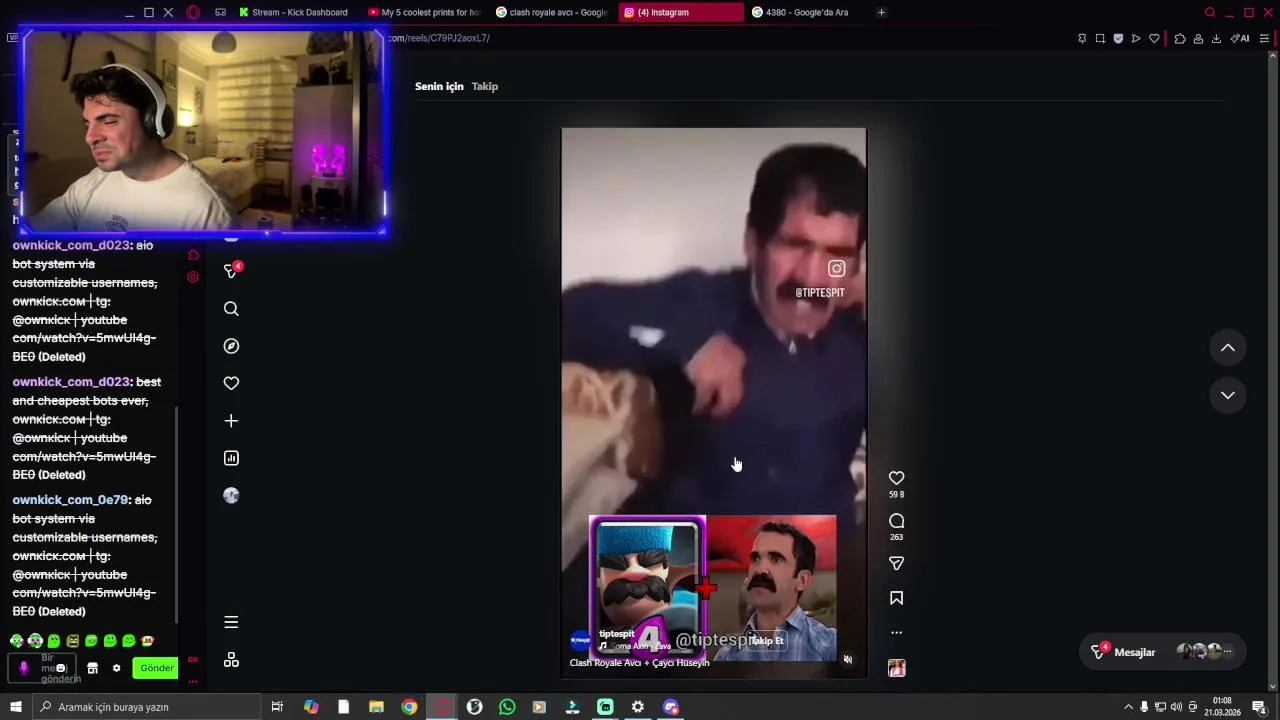Like the reel with the heart icon
1280x720 pixels.
tap(896, 478)
